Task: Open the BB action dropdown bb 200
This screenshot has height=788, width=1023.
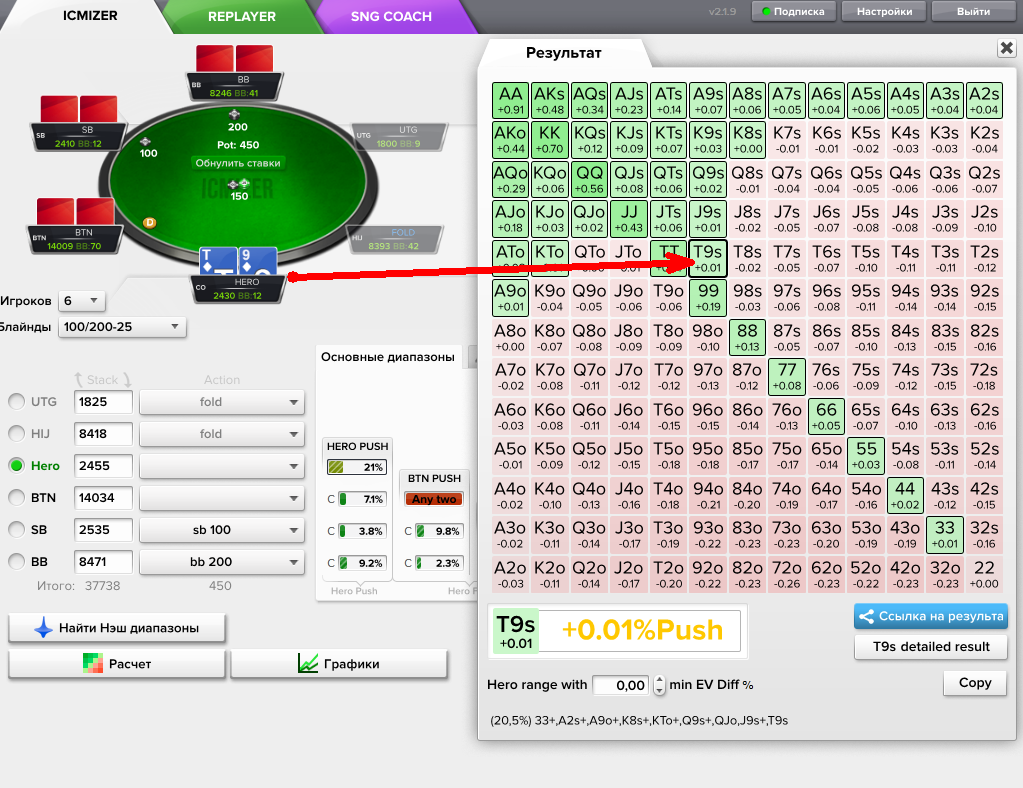Action: pyautogui.click(x=222, y=562)
